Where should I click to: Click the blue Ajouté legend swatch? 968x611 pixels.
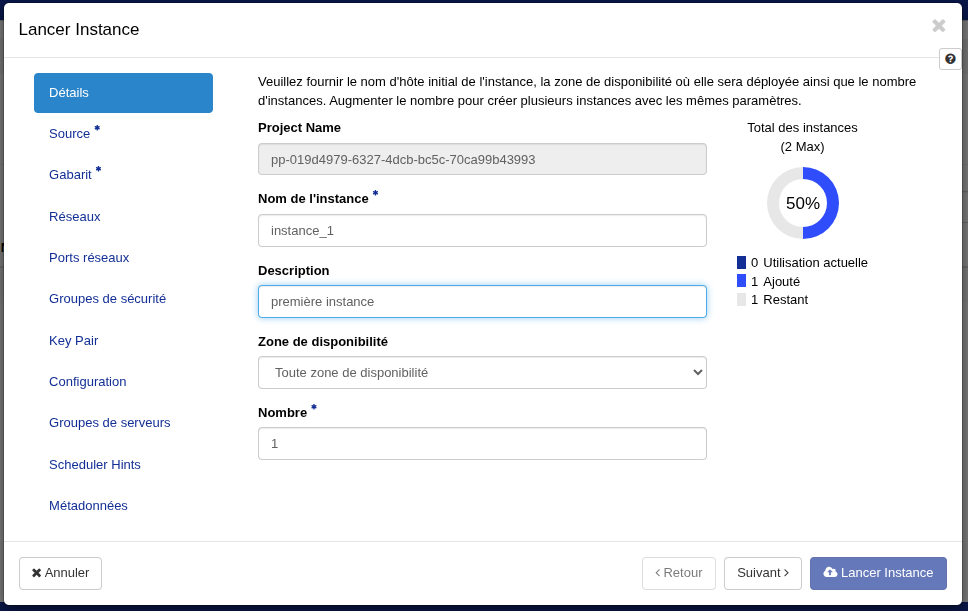click(x=741, y=281)
